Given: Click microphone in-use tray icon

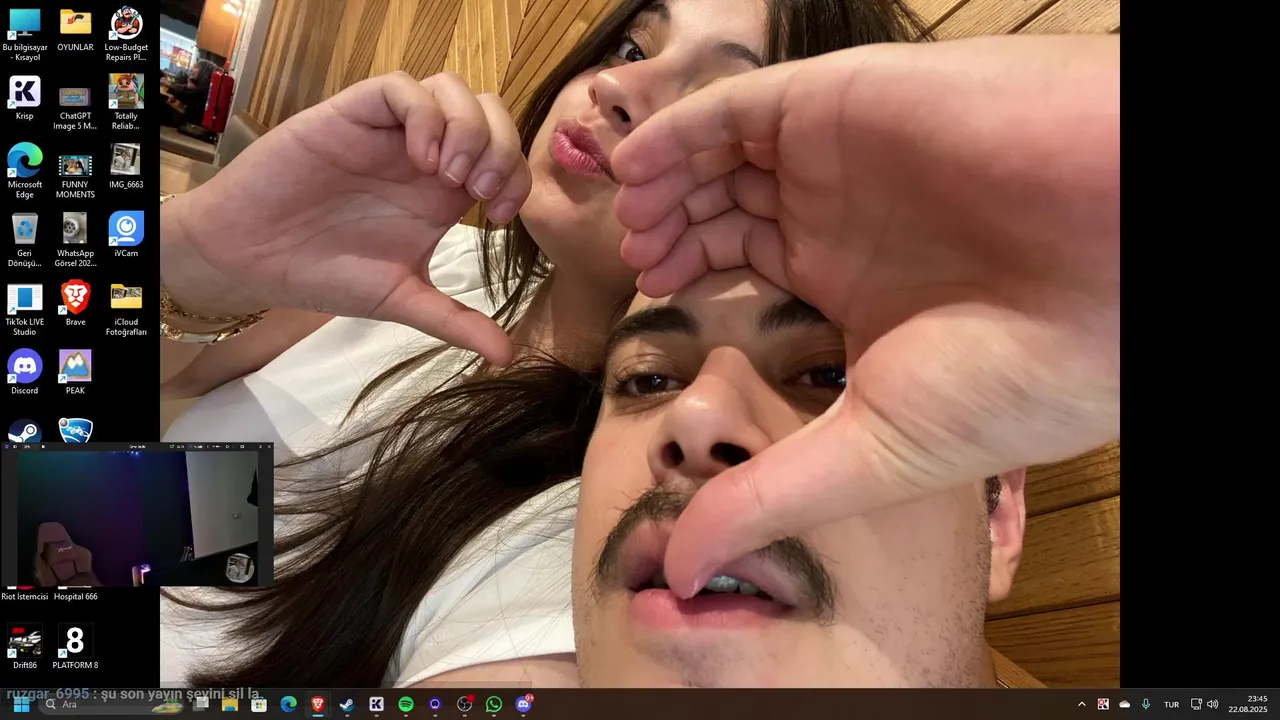Looking at the screenshot, I should [1146, 704].
